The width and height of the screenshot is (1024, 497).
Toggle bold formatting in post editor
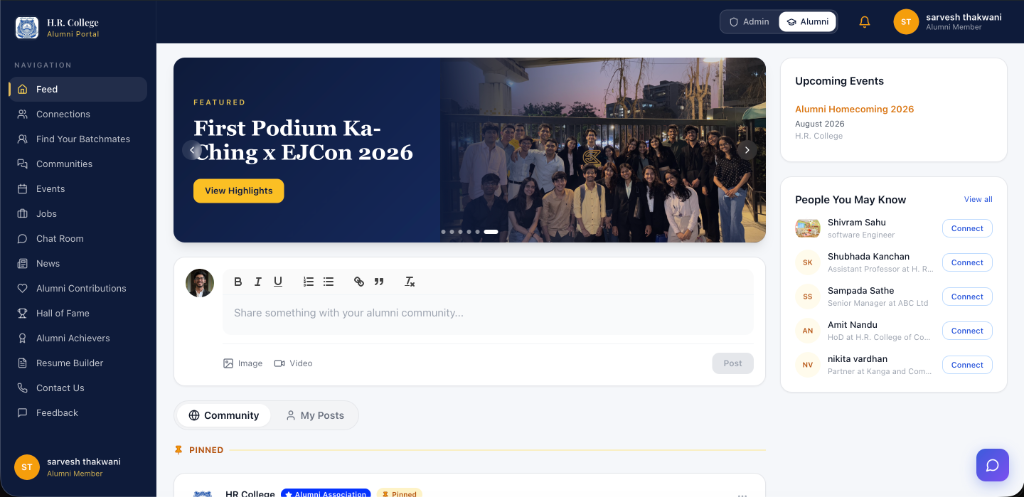point(238,281)
